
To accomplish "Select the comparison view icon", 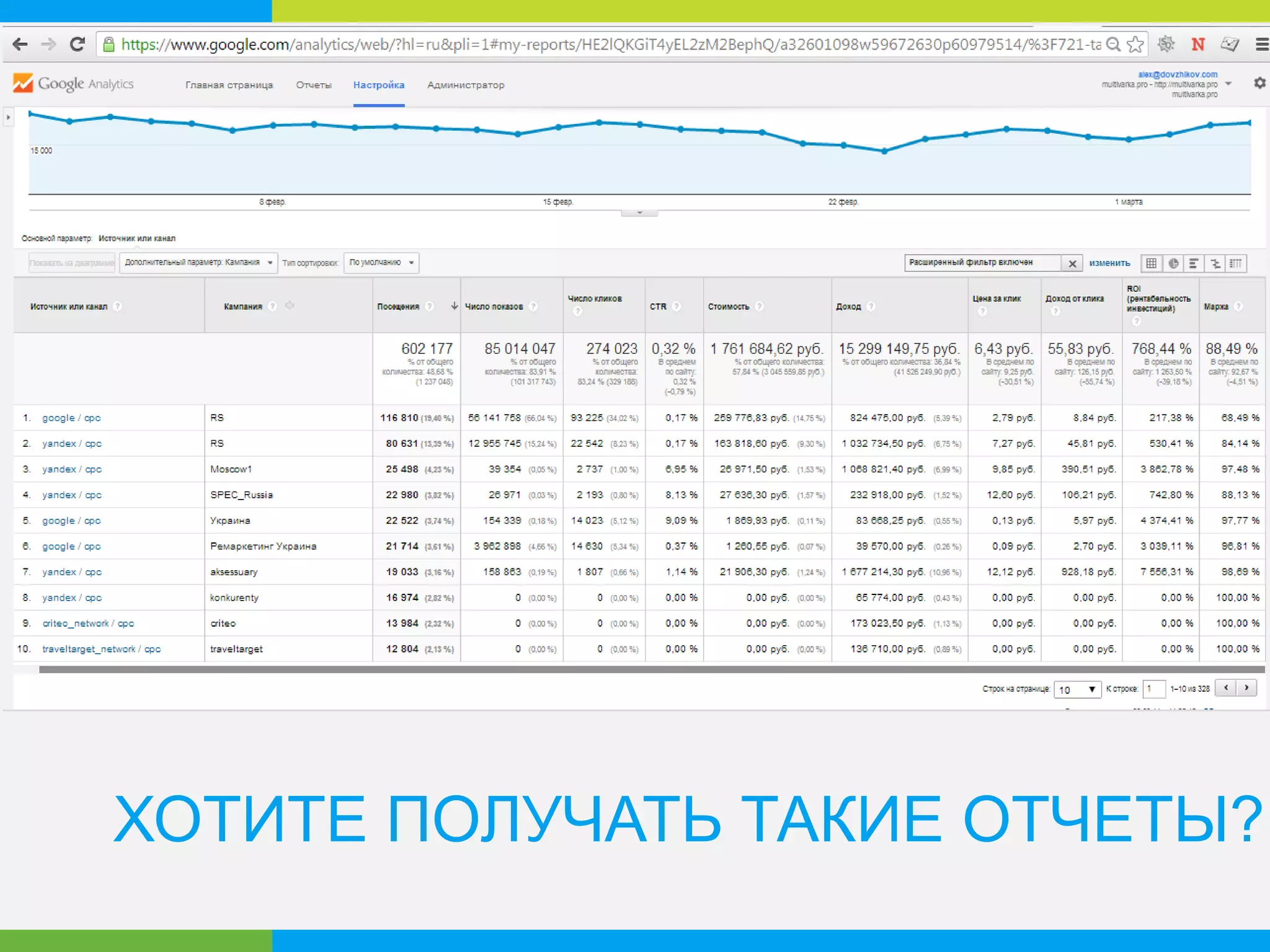I will click(x=1215, y=263).
